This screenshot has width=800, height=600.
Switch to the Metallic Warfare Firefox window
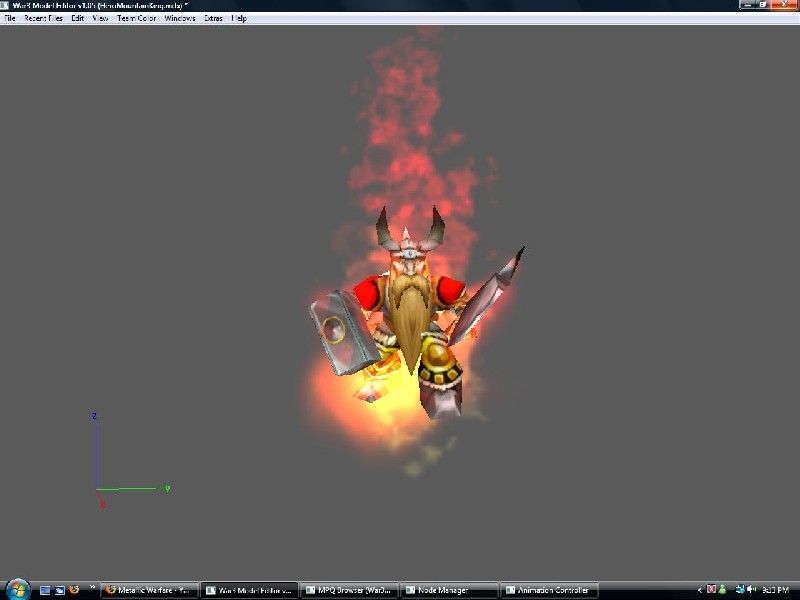(149, 591)
